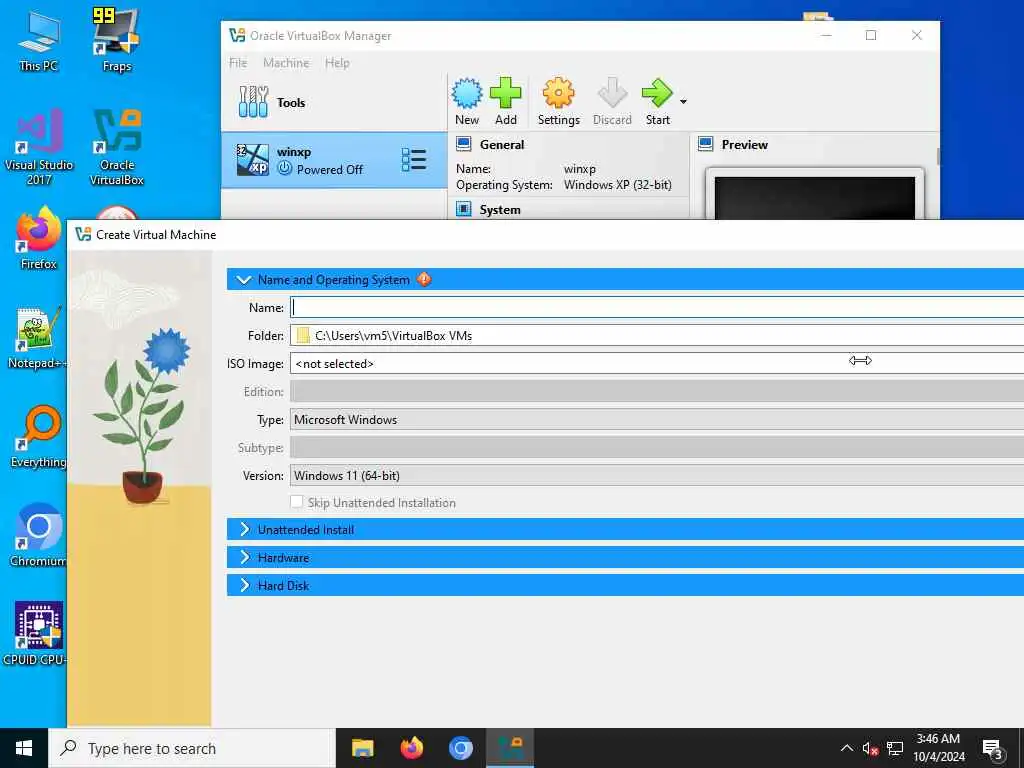Open the winxp machine menu list icon
Screen dimensions: 1024x768
414,160
